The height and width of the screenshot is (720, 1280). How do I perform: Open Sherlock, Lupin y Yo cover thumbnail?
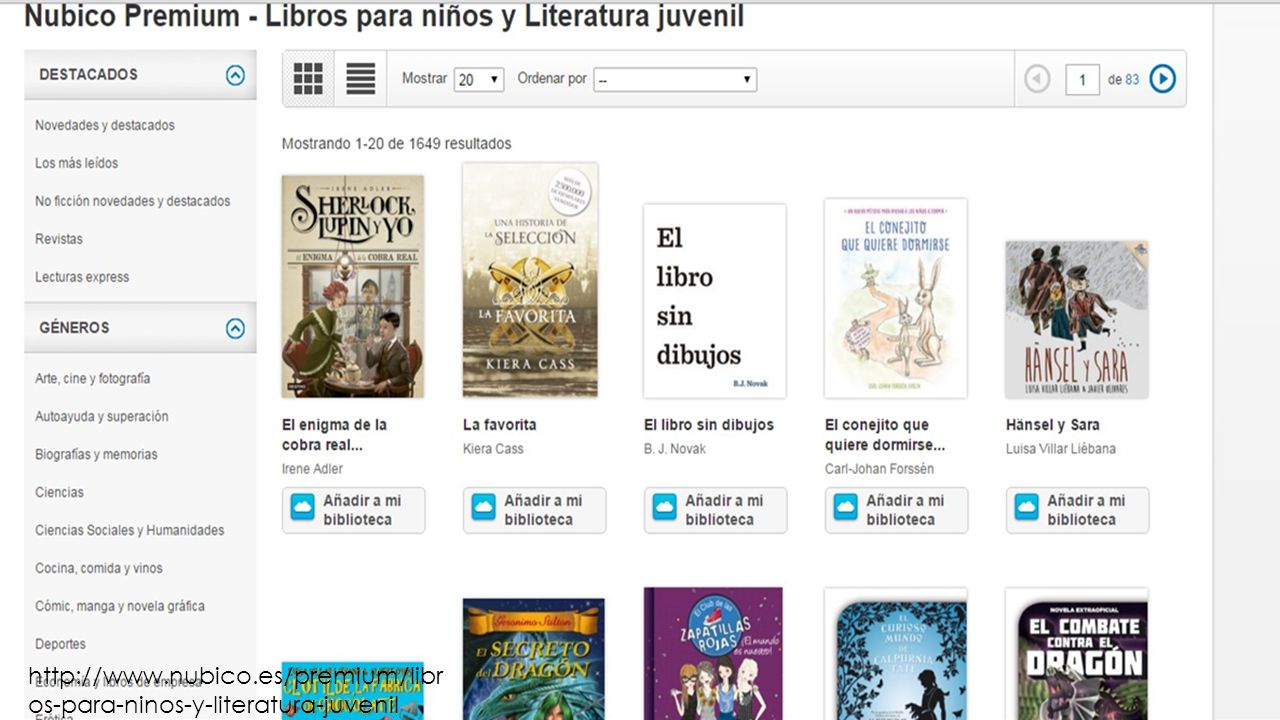point(353,287)
